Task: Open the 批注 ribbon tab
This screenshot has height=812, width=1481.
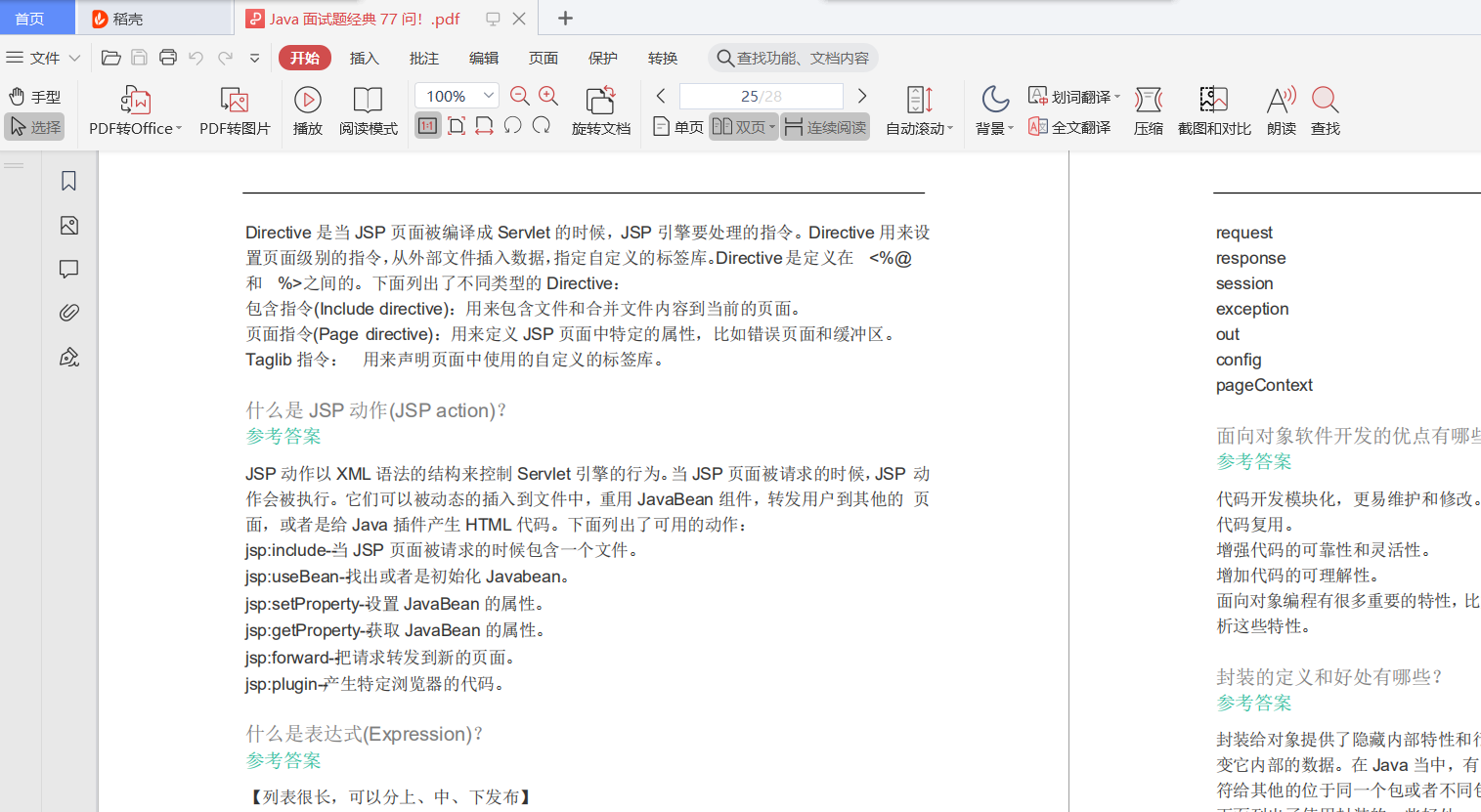Action: pyautogui.click(x=424, y=58)
